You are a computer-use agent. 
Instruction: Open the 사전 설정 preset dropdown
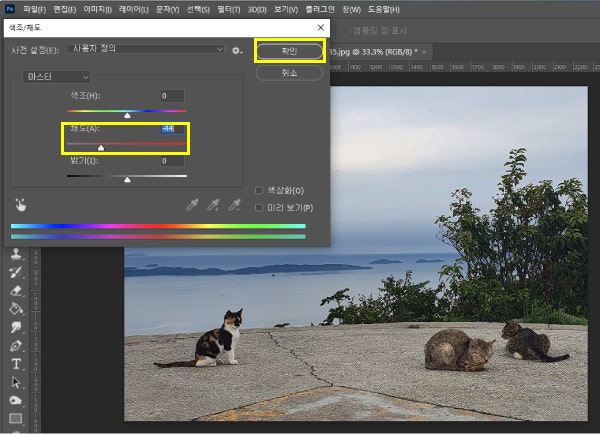point(145,49)
